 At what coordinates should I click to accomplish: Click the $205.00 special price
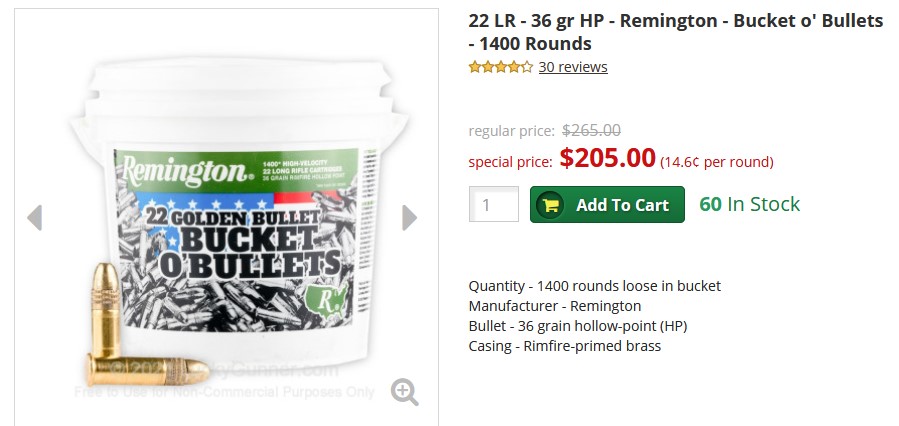pos(607,158)
